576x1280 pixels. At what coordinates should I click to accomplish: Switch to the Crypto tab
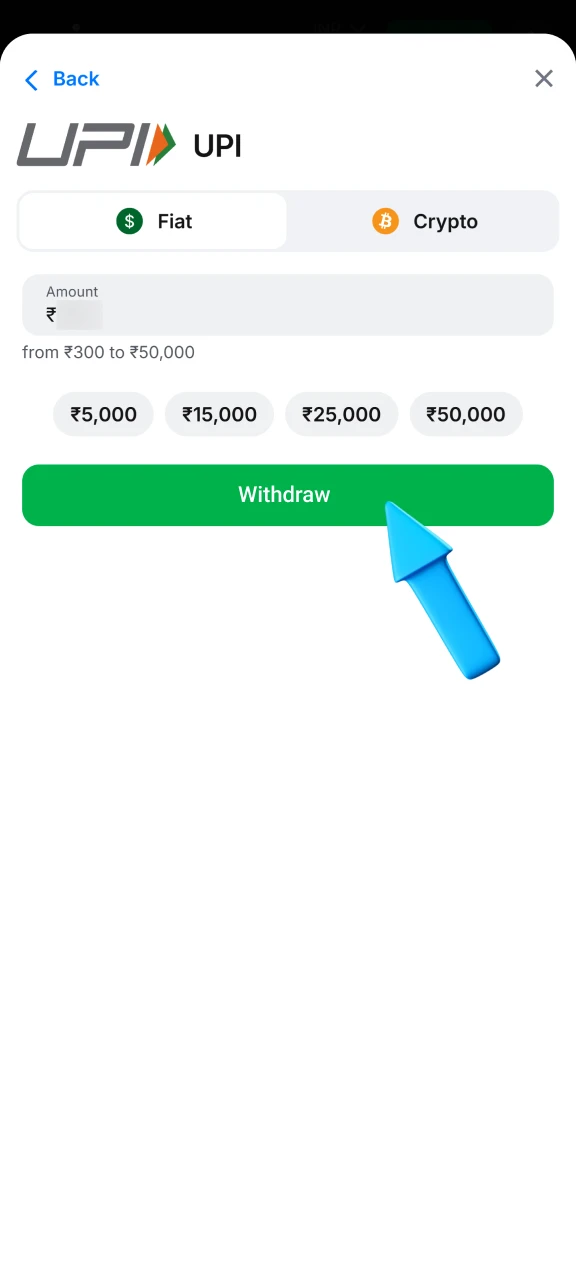point(424,221)
